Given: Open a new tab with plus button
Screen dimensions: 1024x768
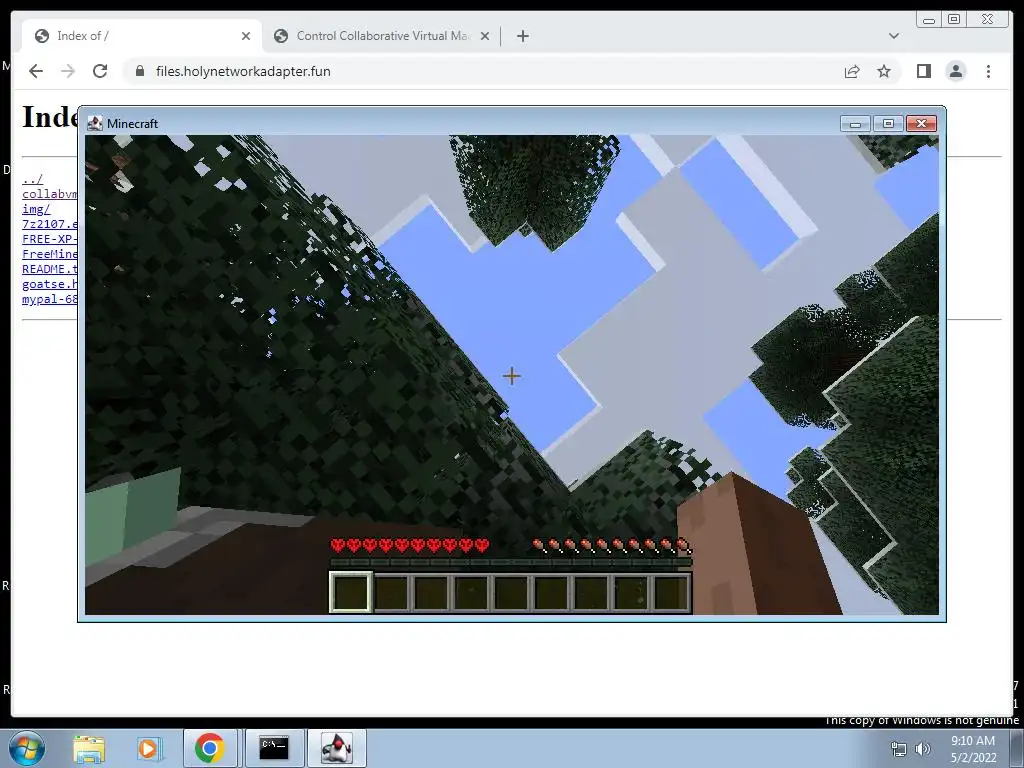Looking at the screenshot, I should tap(522, 36).
